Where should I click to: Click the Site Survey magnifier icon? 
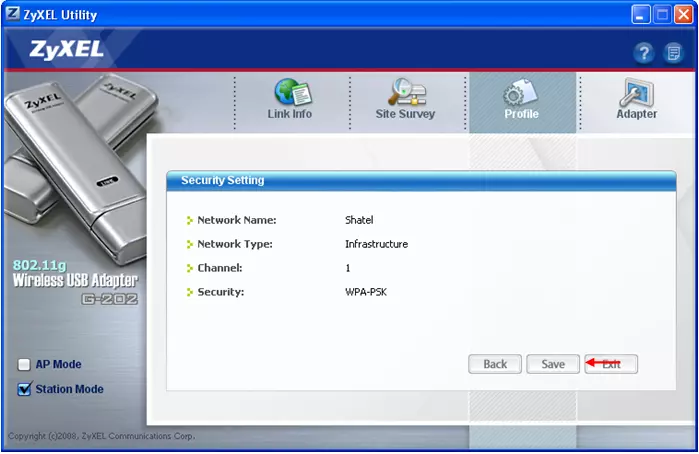407,91
